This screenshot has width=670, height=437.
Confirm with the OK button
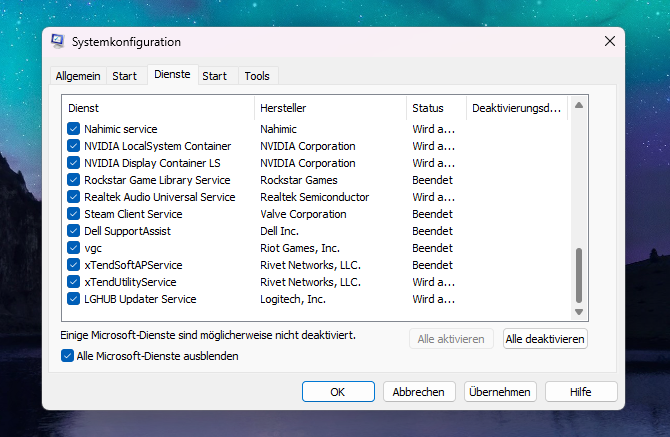click(x=338, y=392)
